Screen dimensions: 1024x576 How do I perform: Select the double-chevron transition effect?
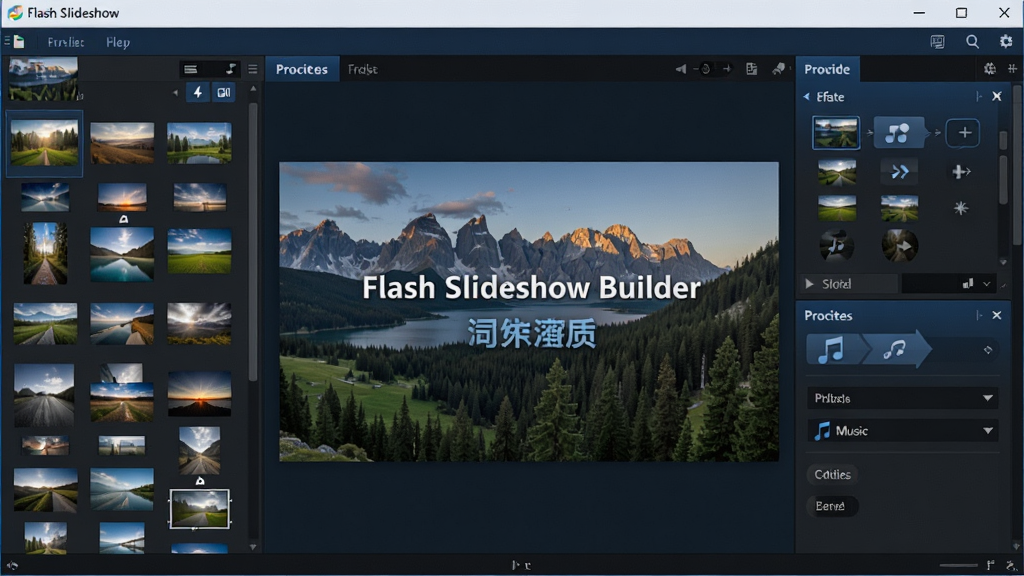click(x=899, y=172)
